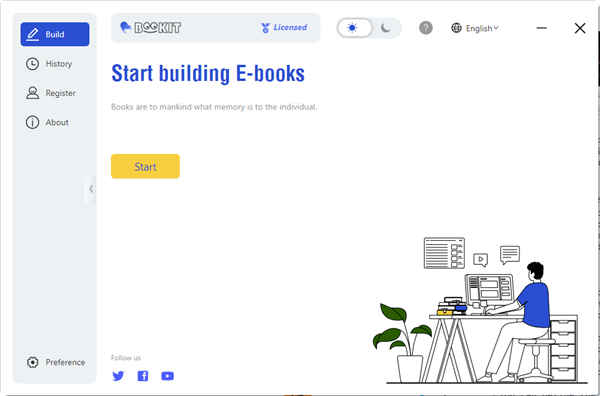Viewport: 600px width, 396px height.
Task: Minimize the Bookit window
Action: [541, 28]
